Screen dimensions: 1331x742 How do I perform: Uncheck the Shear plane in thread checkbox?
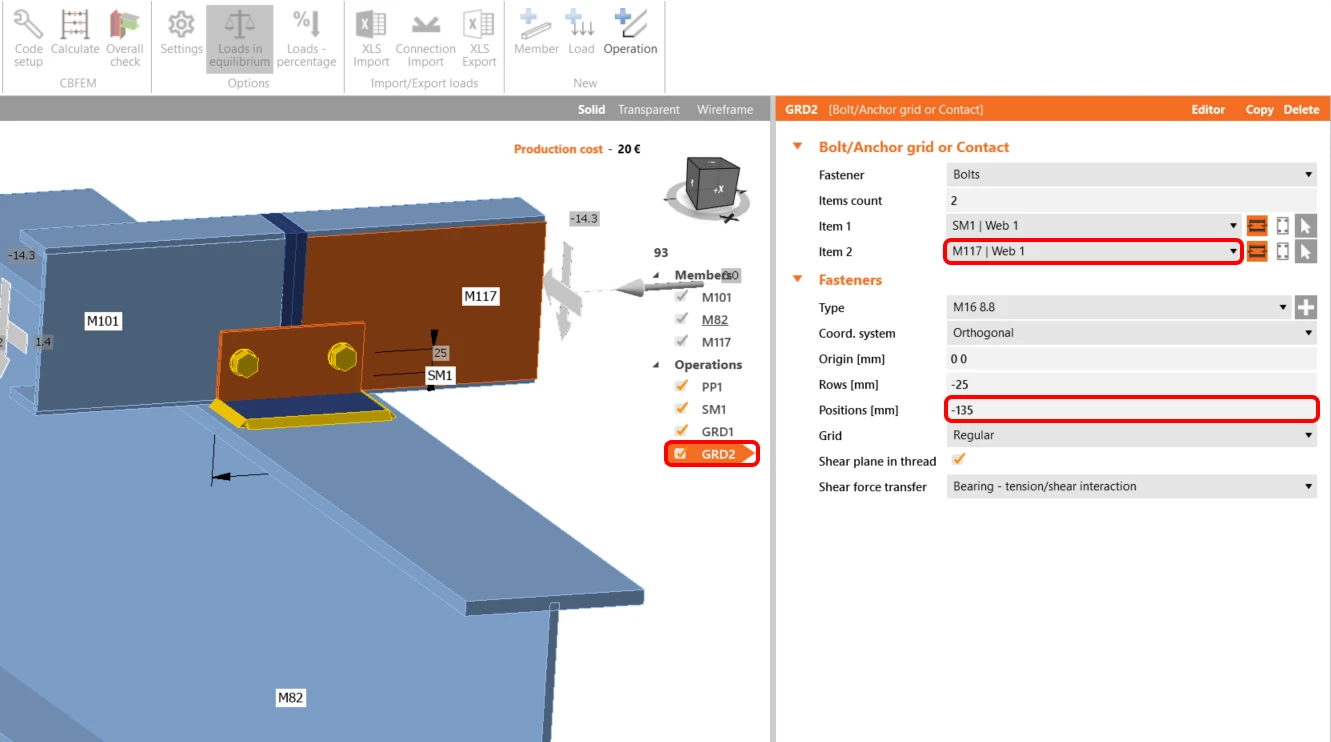959,460
